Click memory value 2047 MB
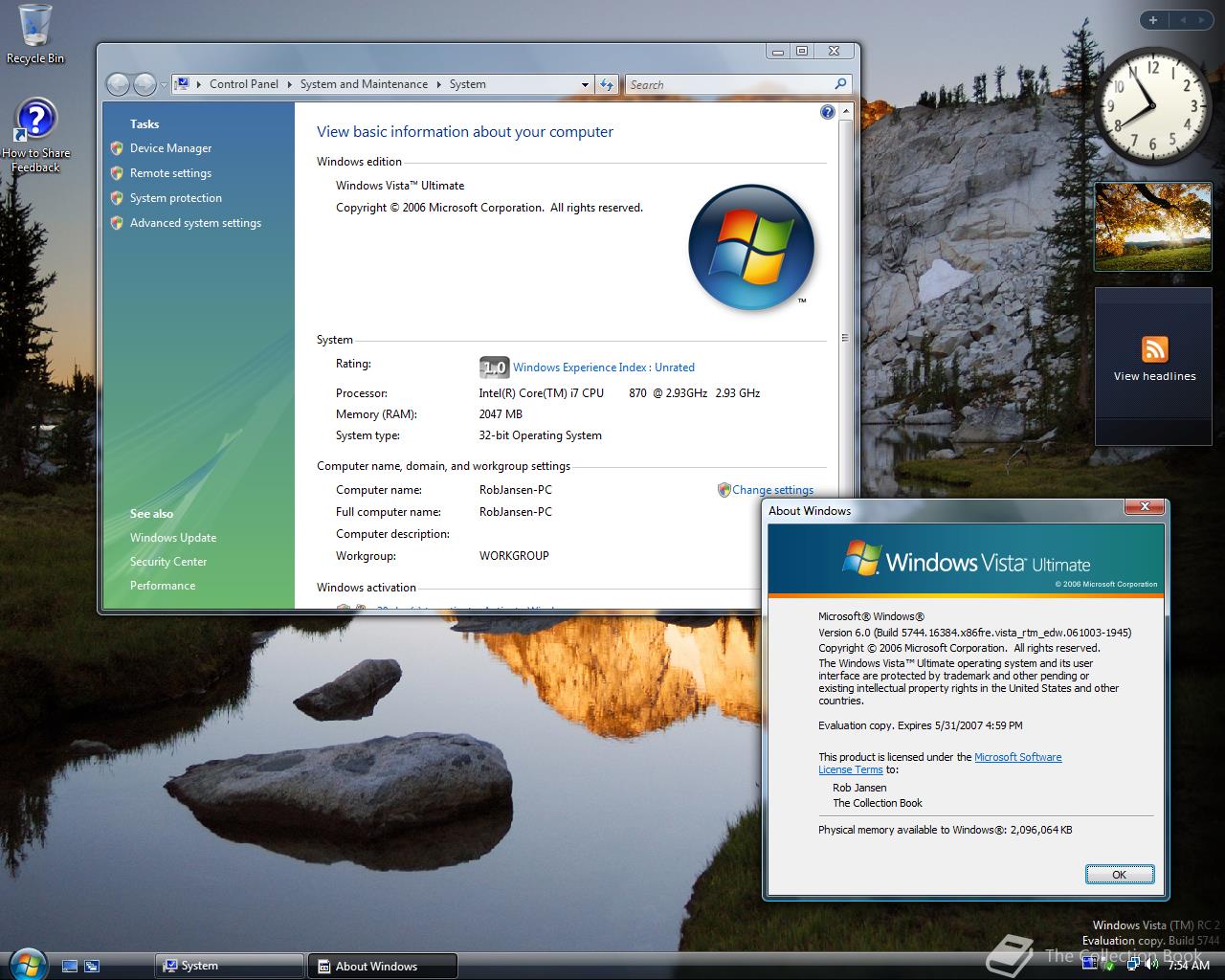This screenshot has height=980, width=1225. (x=501, y=414)
